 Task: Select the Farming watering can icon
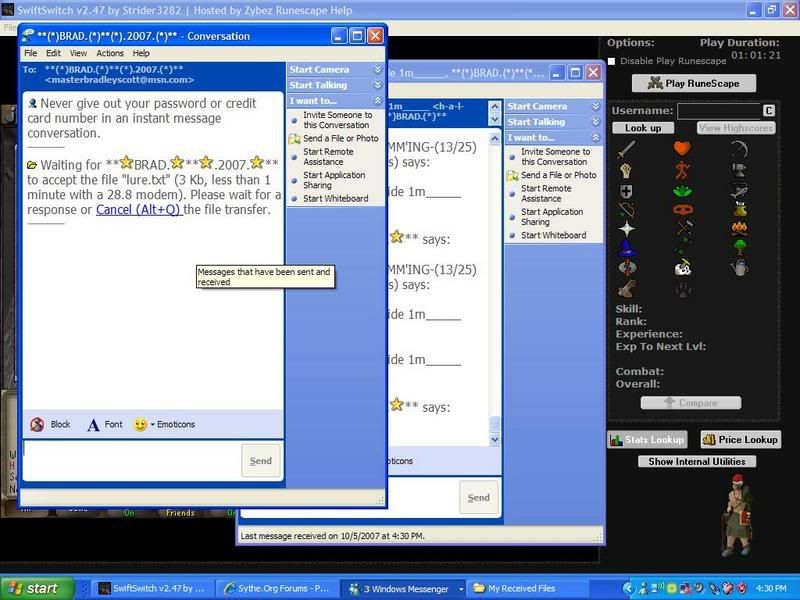click(x=739, y=267)
